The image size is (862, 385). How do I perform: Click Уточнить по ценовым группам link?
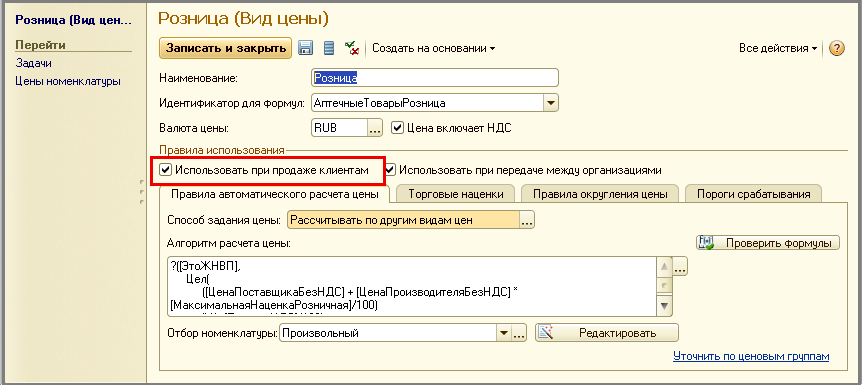[751, 356]
